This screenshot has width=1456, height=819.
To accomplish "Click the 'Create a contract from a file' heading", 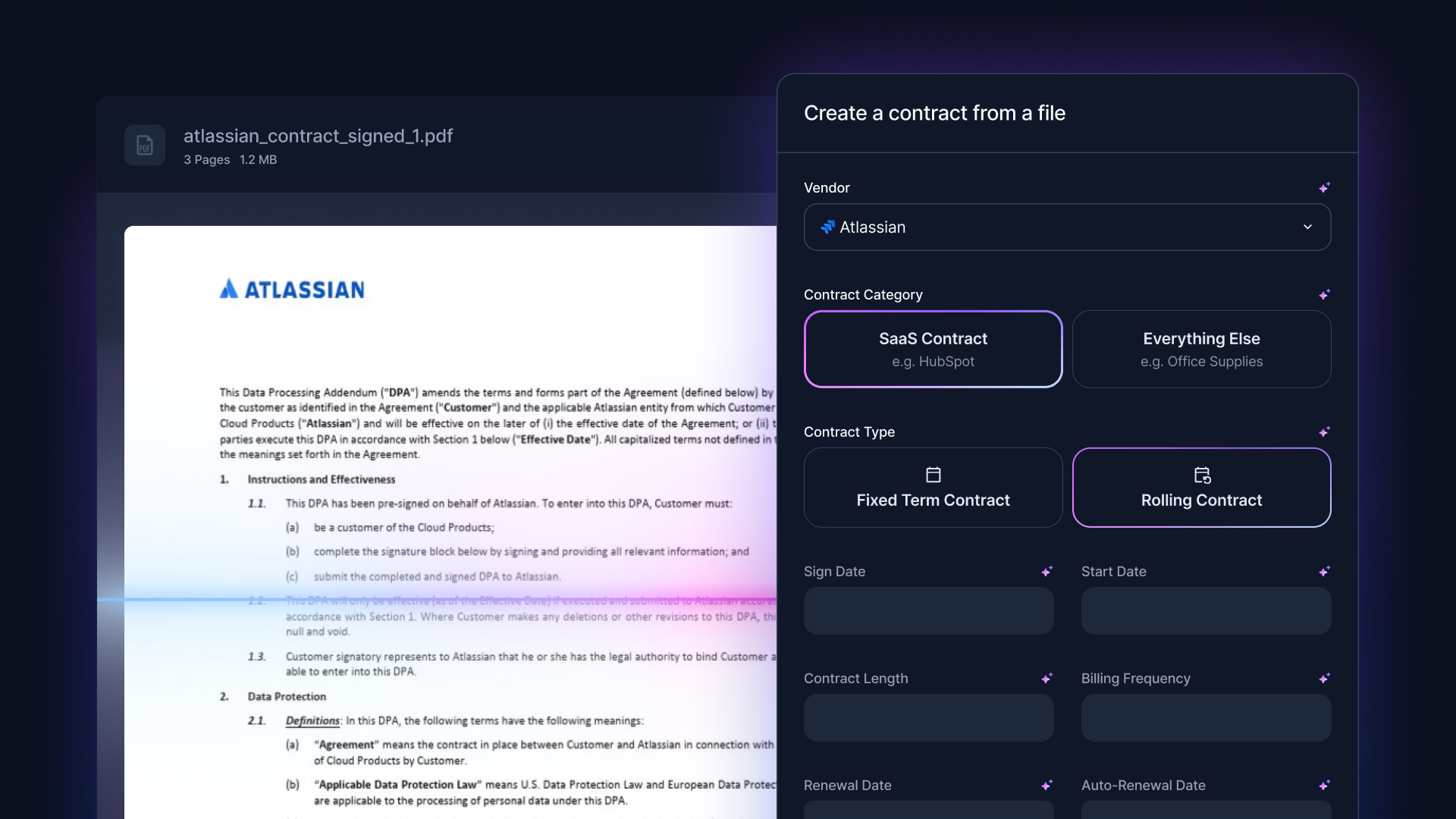I will coord(934,113).
